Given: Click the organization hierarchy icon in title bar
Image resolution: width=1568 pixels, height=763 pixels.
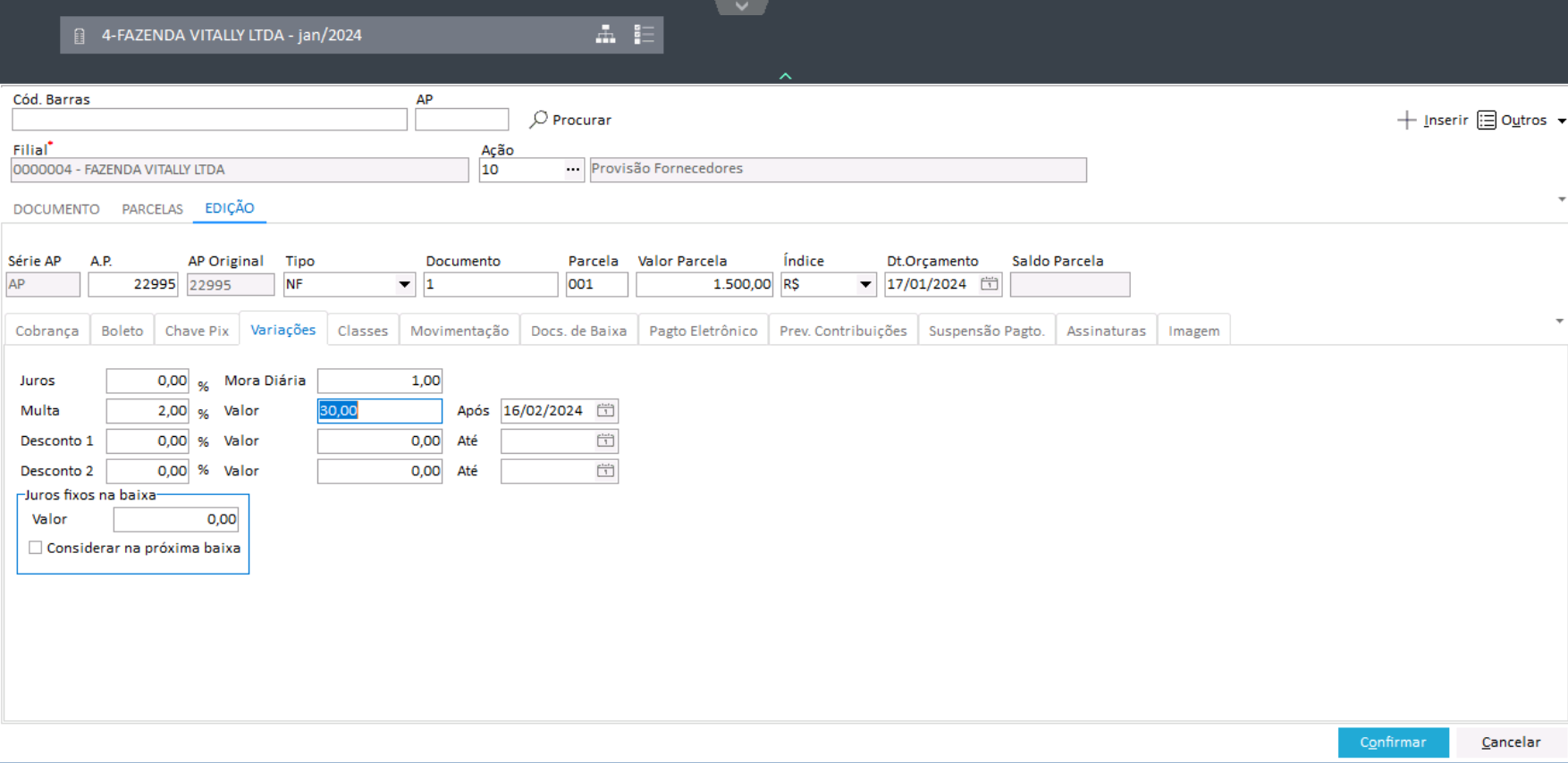Looking at the screenshot, I should [605, 35].
